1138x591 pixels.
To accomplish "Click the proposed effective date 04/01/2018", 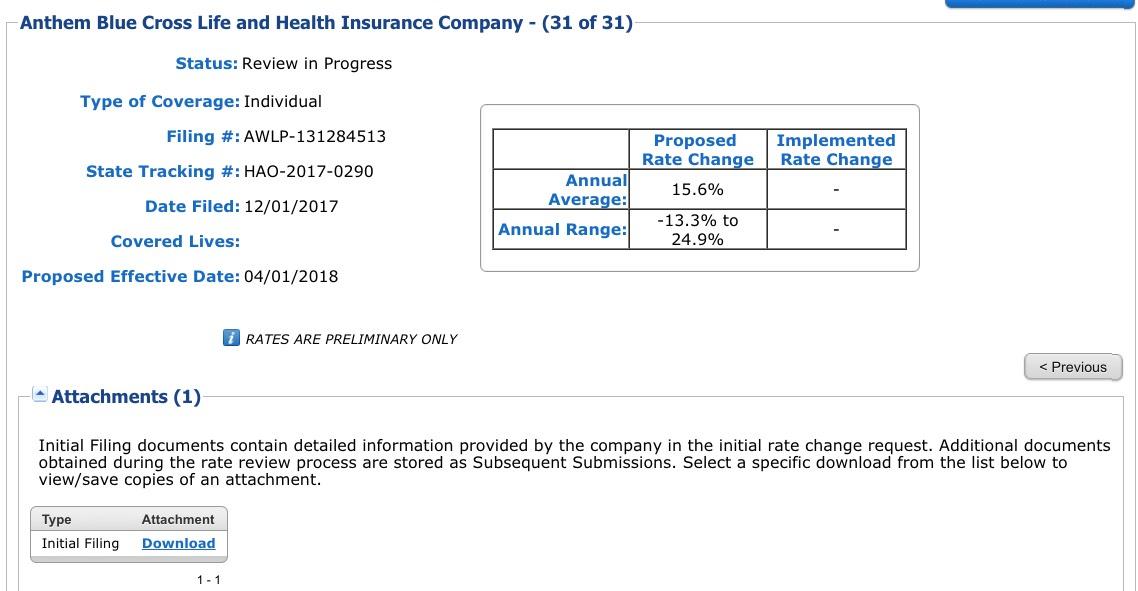I will pos(291,276).
